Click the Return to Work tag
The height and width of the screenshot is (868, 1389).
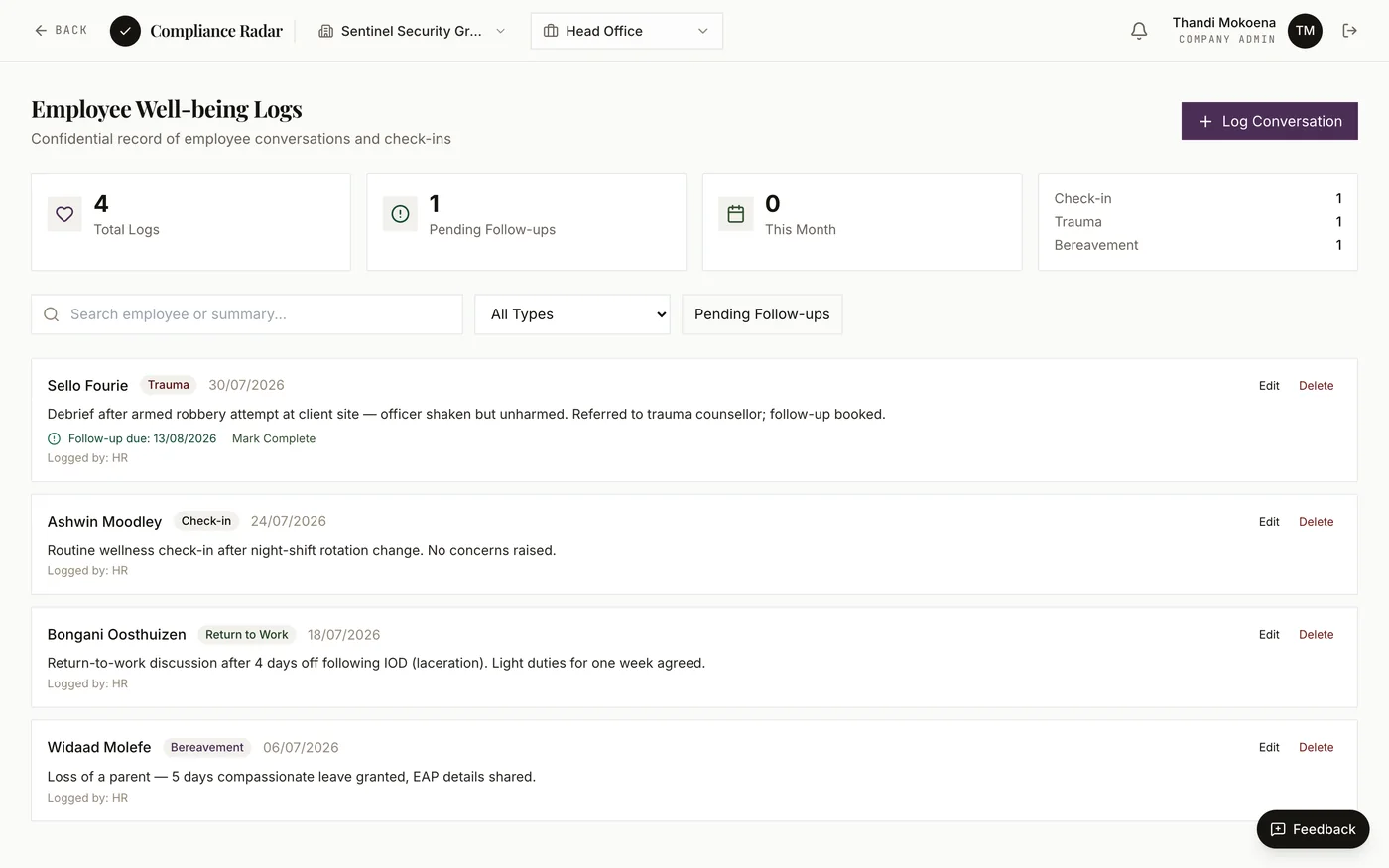pos(247,635)
